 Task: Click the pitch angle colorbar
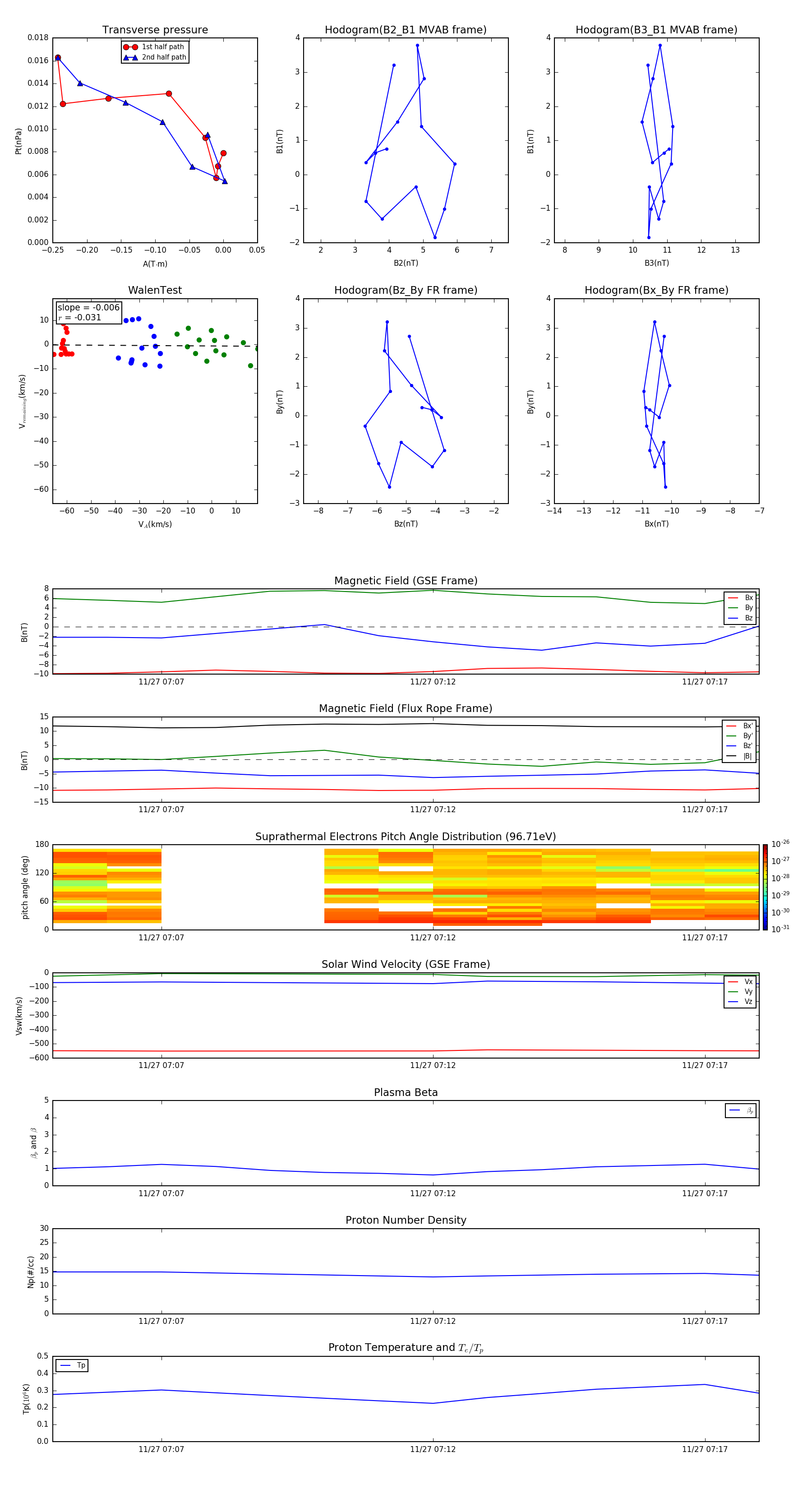765,887
